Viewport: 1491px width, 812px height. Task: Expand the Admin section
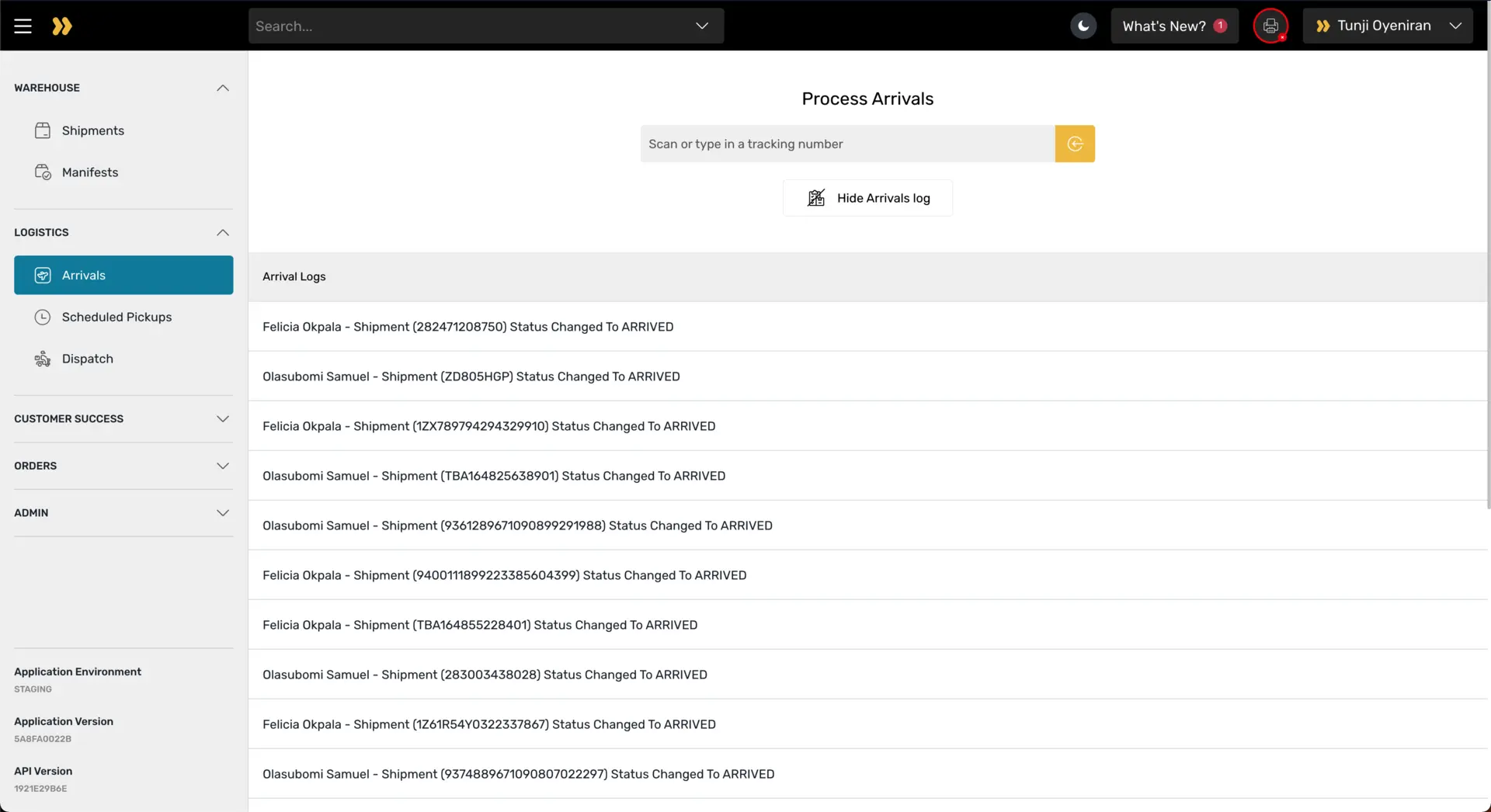(123, 512)
